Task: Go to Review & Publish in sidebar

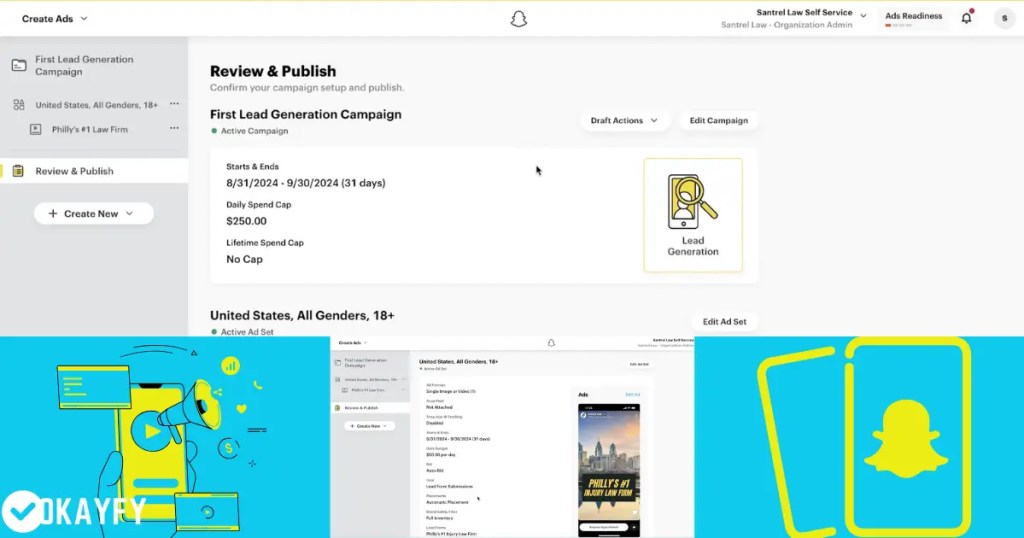Action: coord(94,171)
